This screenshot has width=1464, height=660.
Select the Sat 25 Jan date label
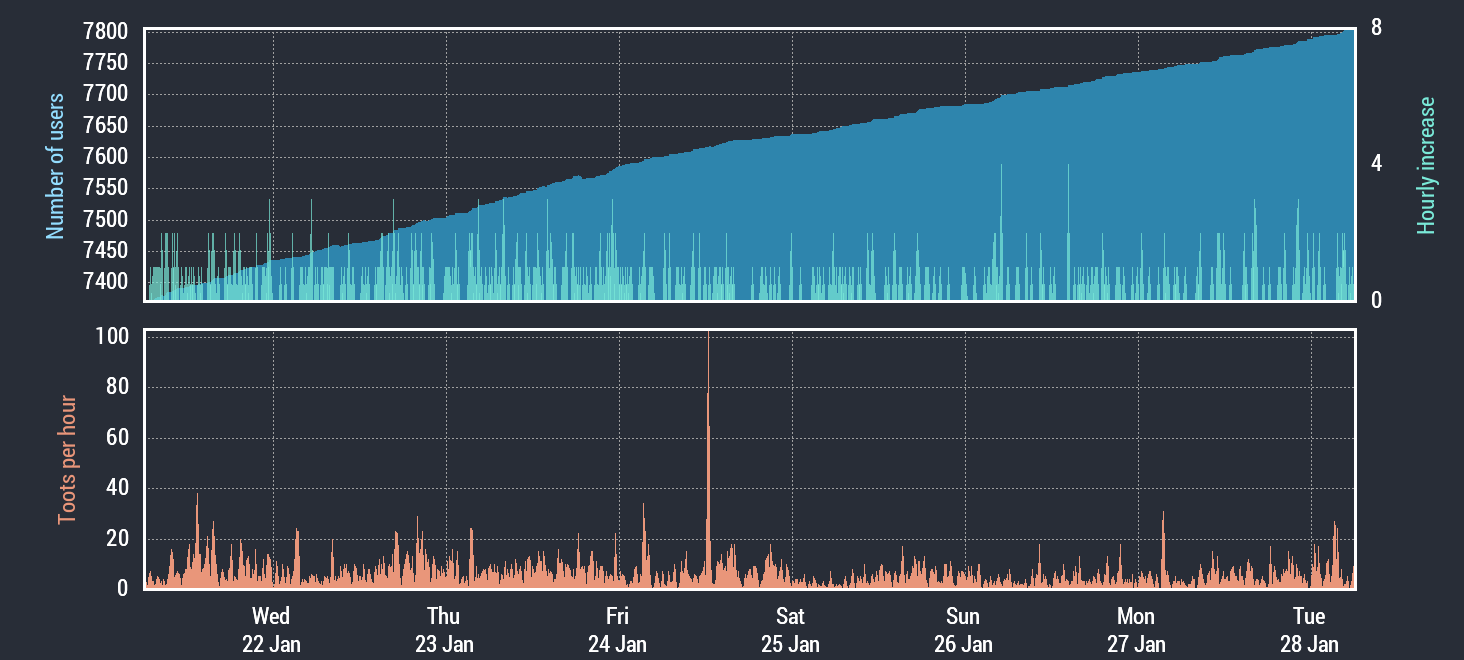coord(790,630)
